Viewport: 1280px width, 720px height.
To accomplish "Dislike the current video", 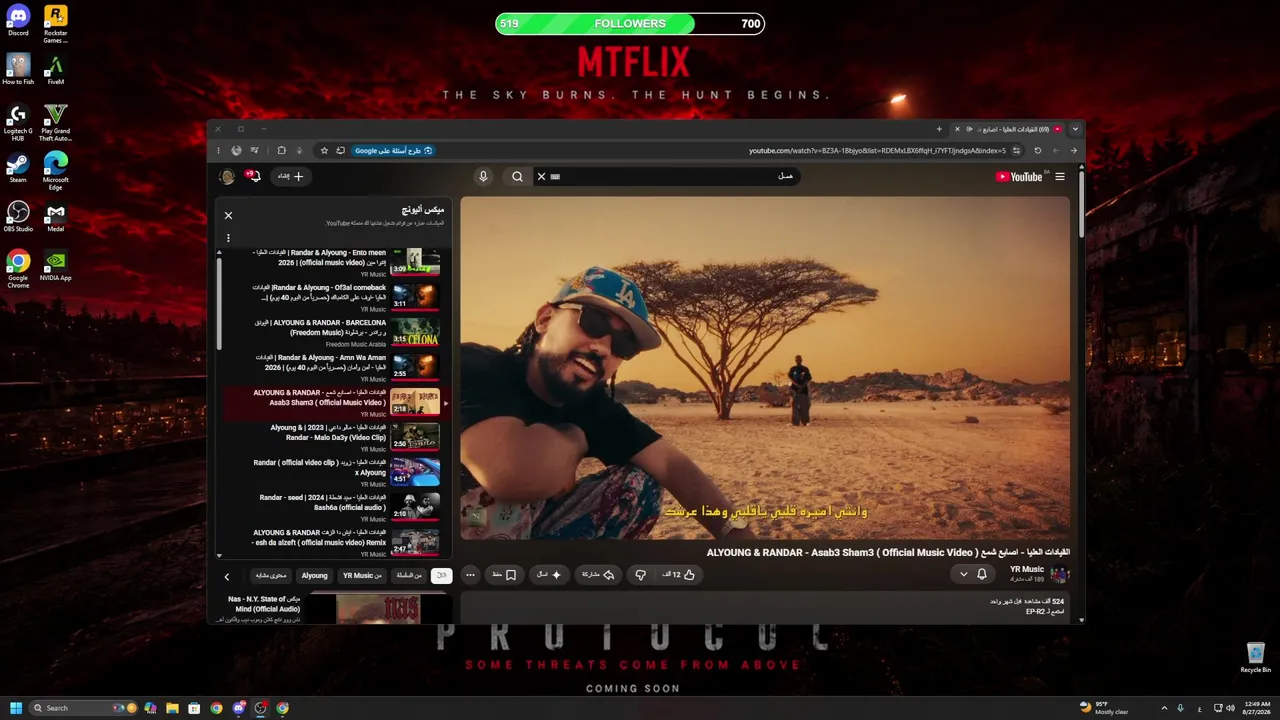I will point(641,575).
